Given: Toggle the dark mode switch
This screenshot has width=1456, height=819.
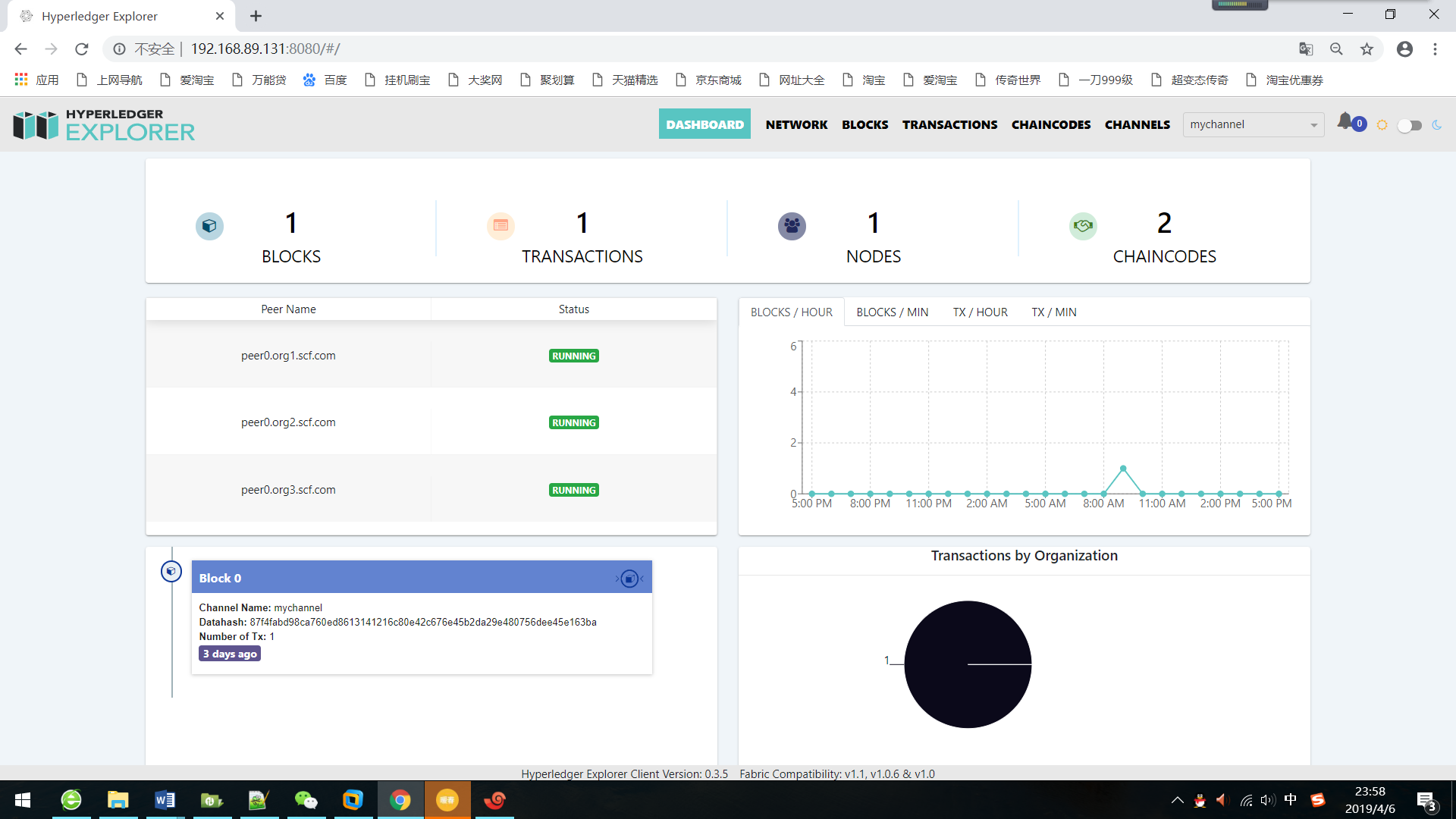Looking at the screenshot, I should click(x=1410, y=126).
